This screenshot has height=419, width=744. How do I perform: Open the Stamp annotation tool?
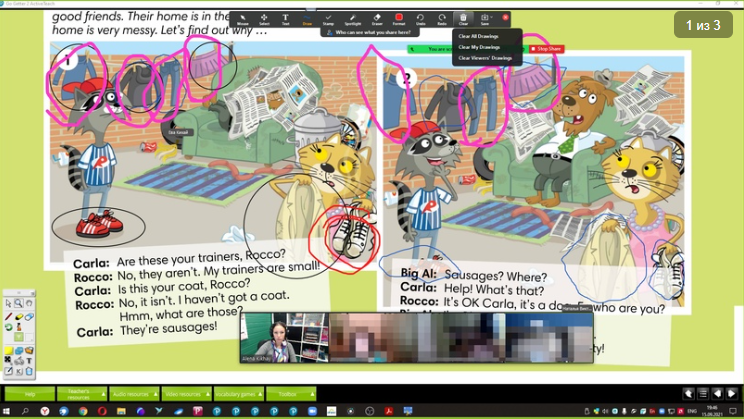(328, 19)
